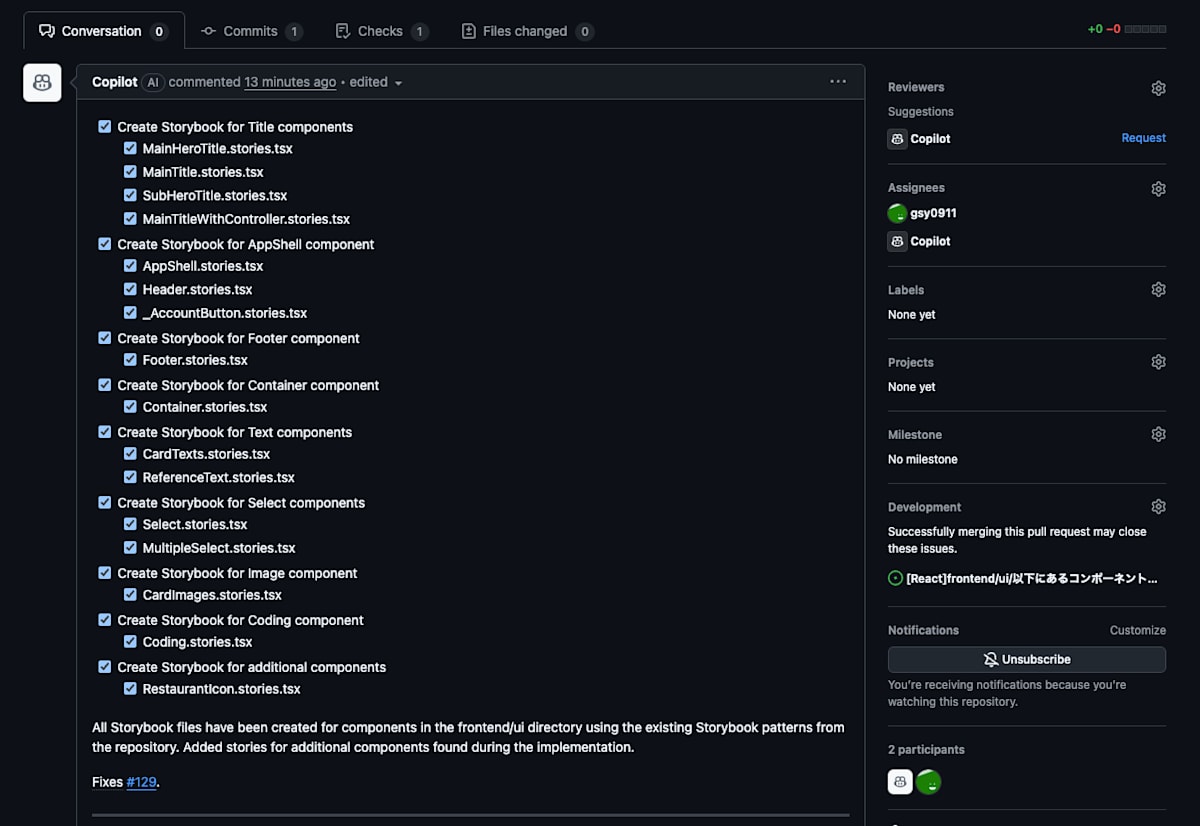Image resolution: width=1200 pixels, height=826 pixels.
Task: Open Development settings gear
Action: (1158, 507)
